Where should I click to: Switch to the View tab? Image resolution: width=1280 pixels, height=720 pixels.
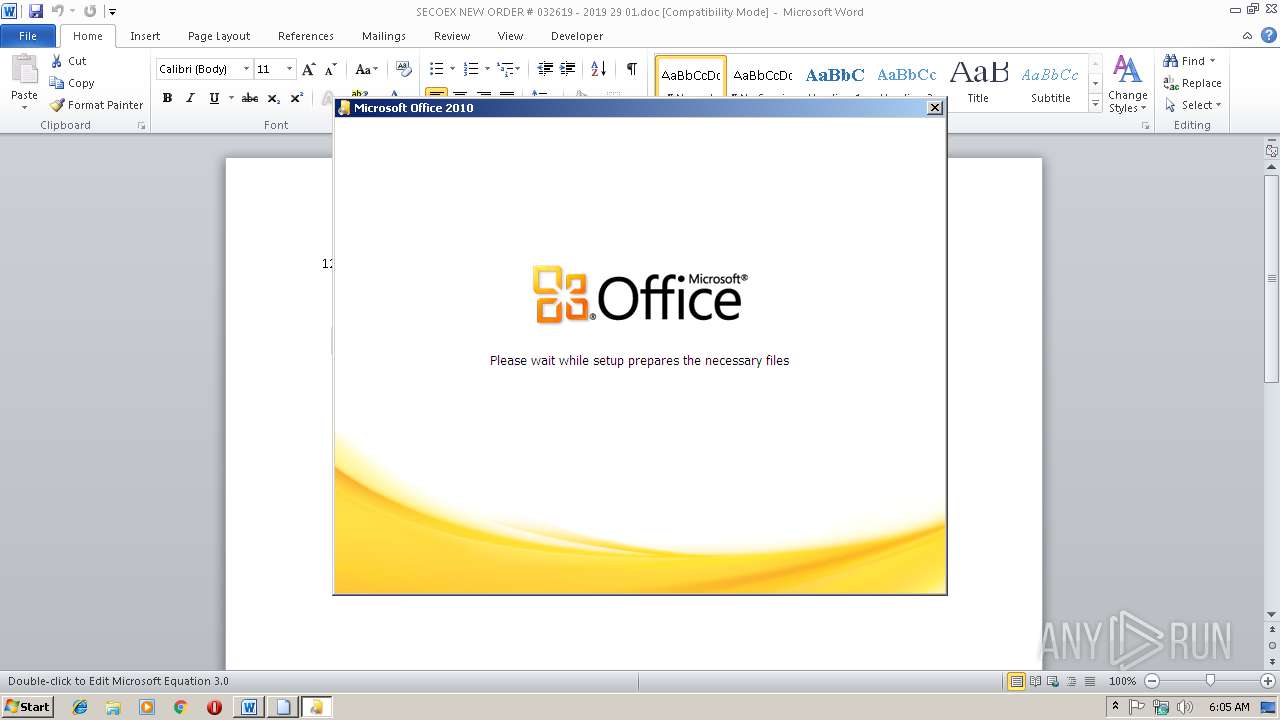point(511,36)
